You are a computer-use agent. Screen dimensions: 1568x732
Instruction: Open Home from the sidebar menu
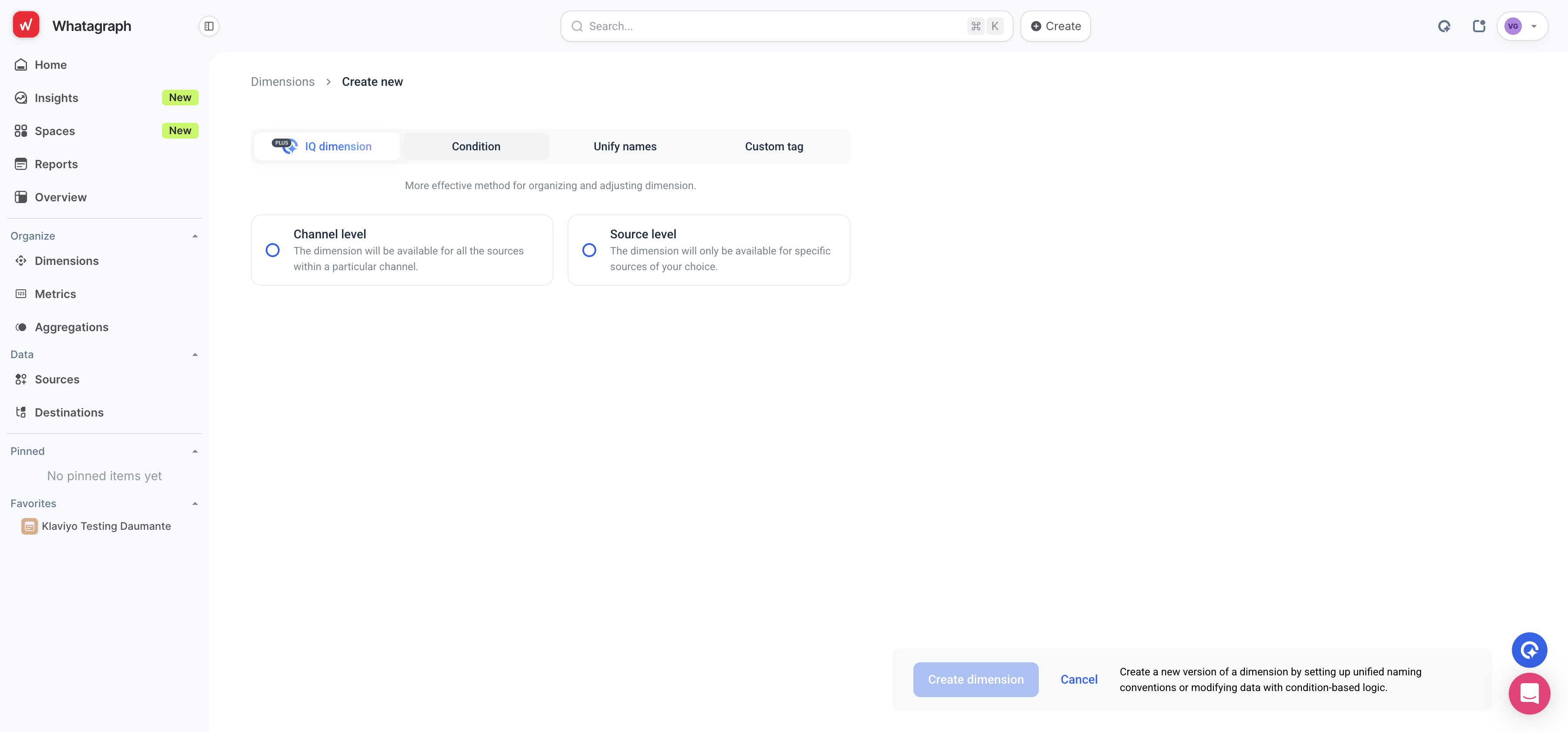click(105, 64)
